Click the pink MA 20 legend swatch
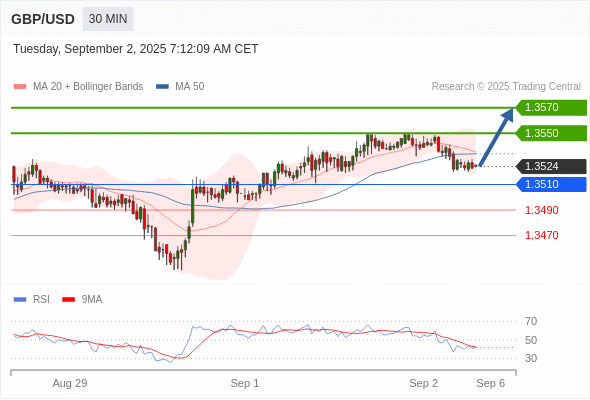The image size is (590, 400). [x=20, y=87]
